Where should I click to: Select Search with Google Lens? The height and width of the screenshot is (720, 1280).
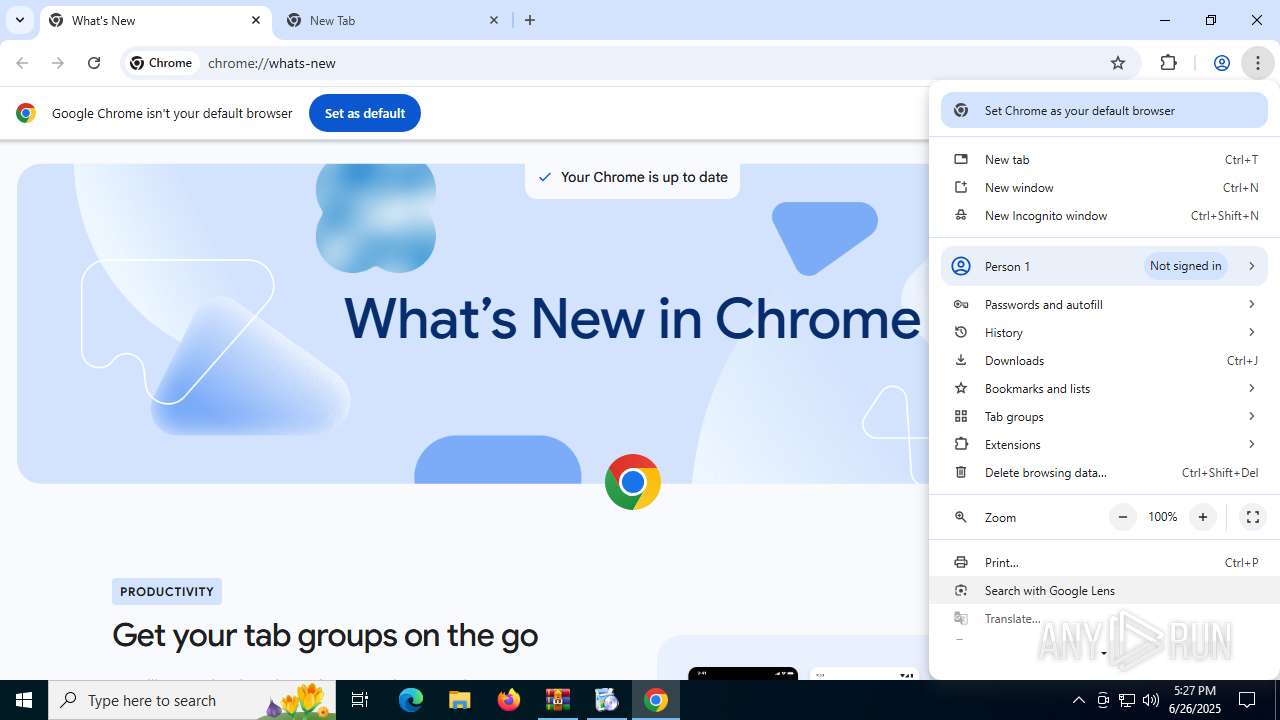pyautogui.click(x=1104, y=591)
